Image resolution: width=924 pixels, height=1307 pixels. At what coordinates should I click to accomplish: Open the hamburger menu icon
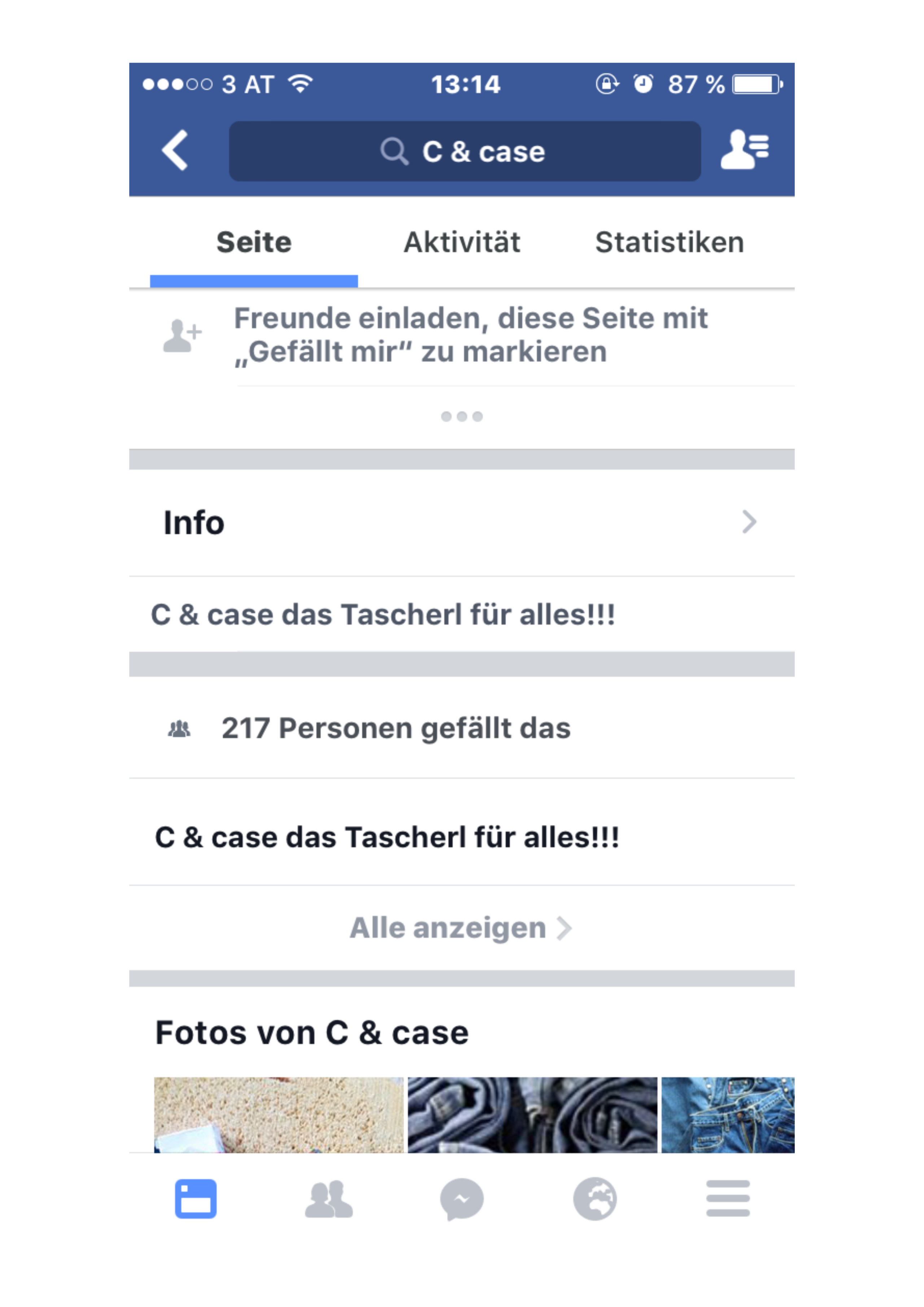tap(728, 1198)
